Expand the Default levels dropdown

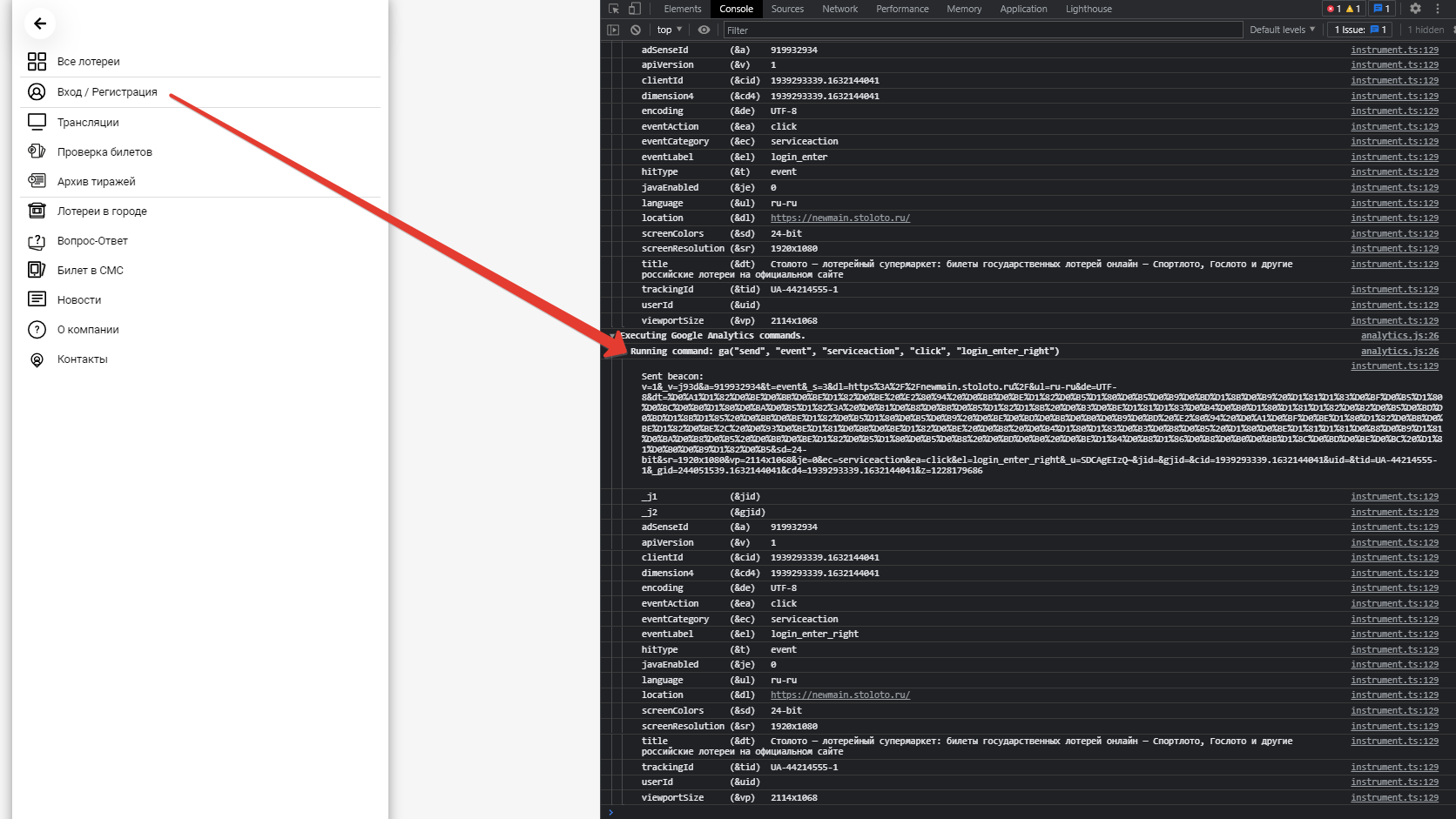[1282, 30]
